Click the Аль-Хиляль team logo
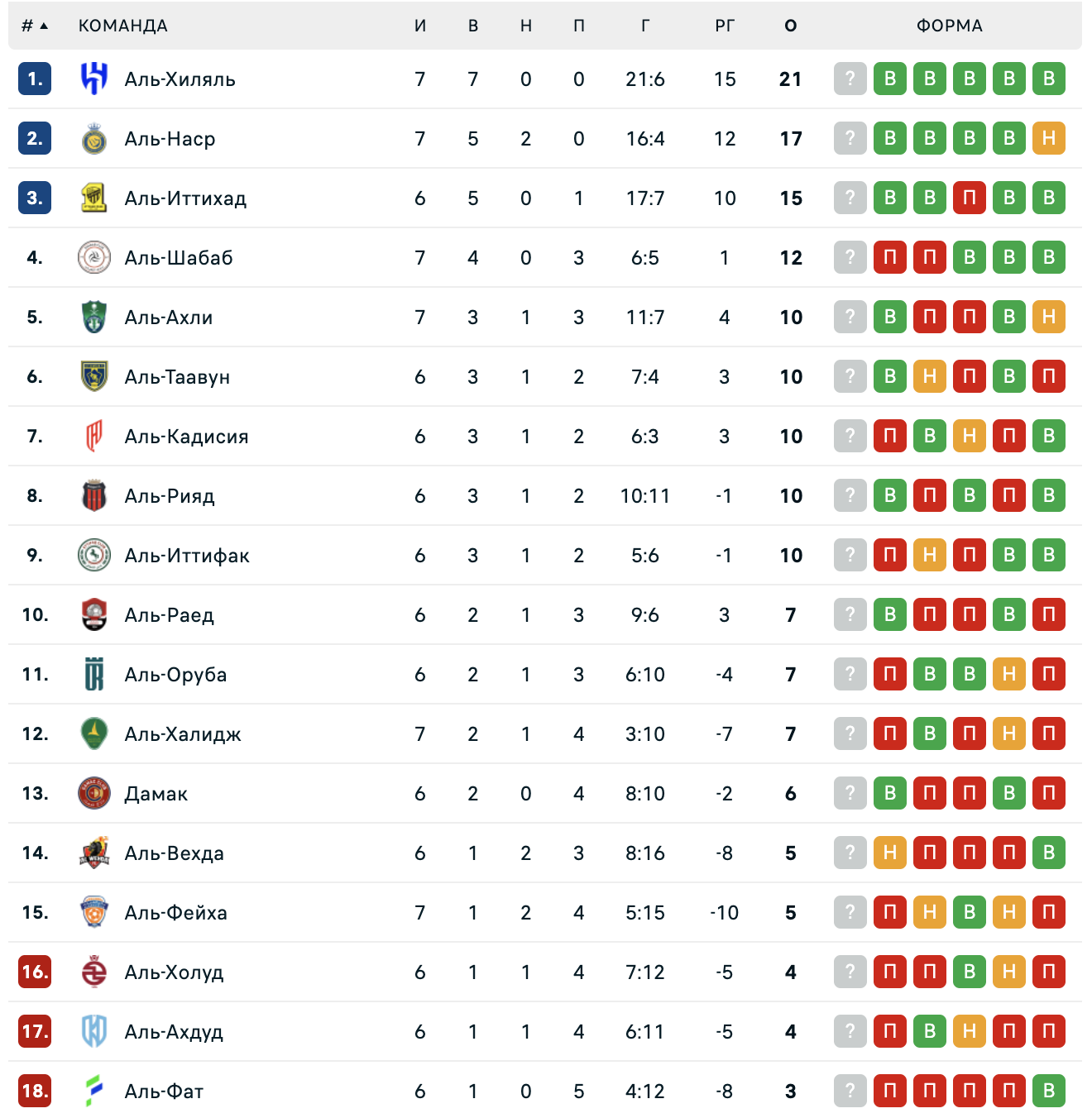The width and height of the screenshot is (1092, 1118). (x=94, y=79)
